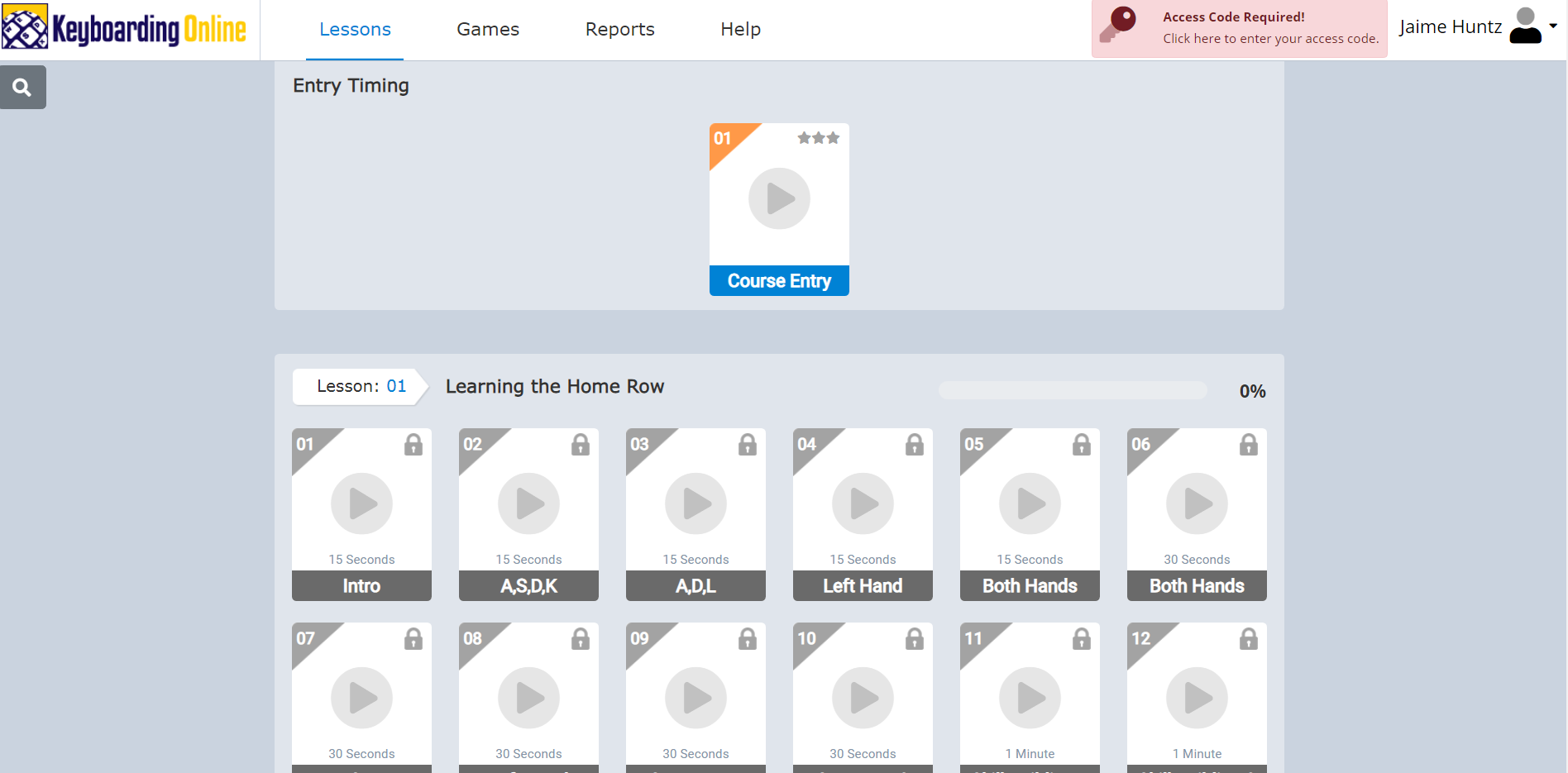Click the Course Entry blue label
This screenshot has width=1568, height=773.
[779, 281]
